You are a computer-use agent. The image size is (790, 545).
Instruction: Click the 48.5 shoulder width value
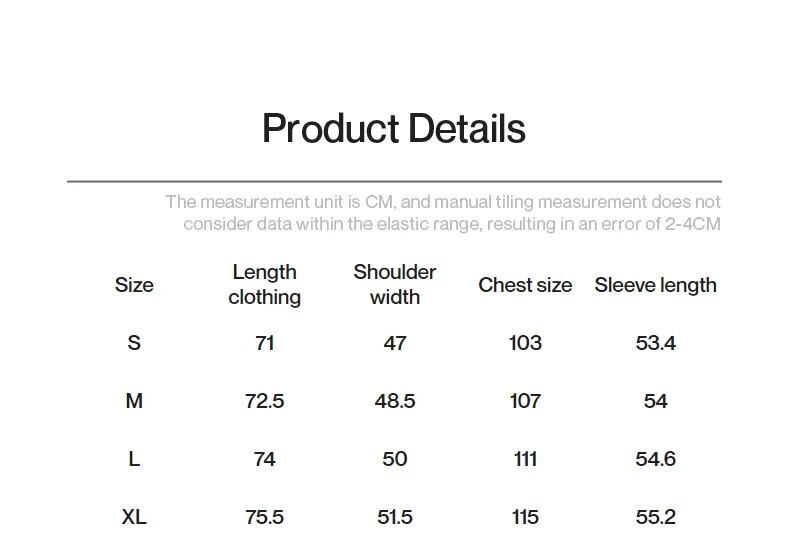click(395, 401)
